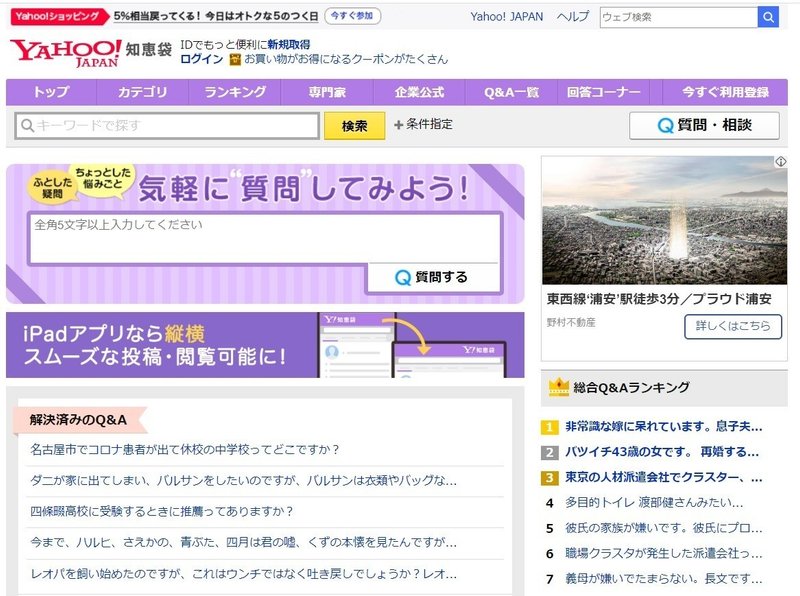Viewport: 800px width, 596px height.
Task: Expand the 条件指定 search conditions
Action: [423, 124]
